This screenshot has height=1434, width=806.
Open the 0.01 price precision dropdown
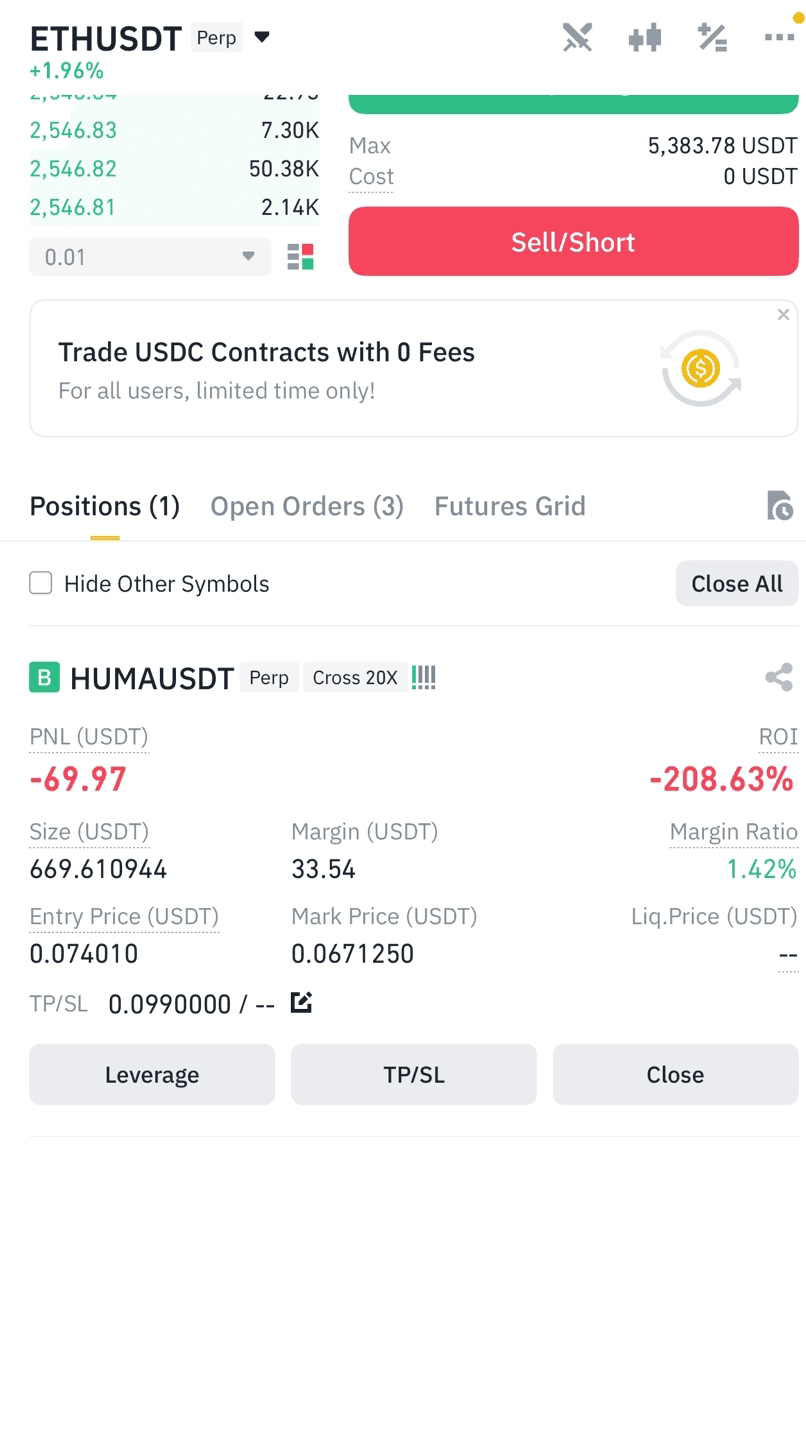click(x=150, y=257)
